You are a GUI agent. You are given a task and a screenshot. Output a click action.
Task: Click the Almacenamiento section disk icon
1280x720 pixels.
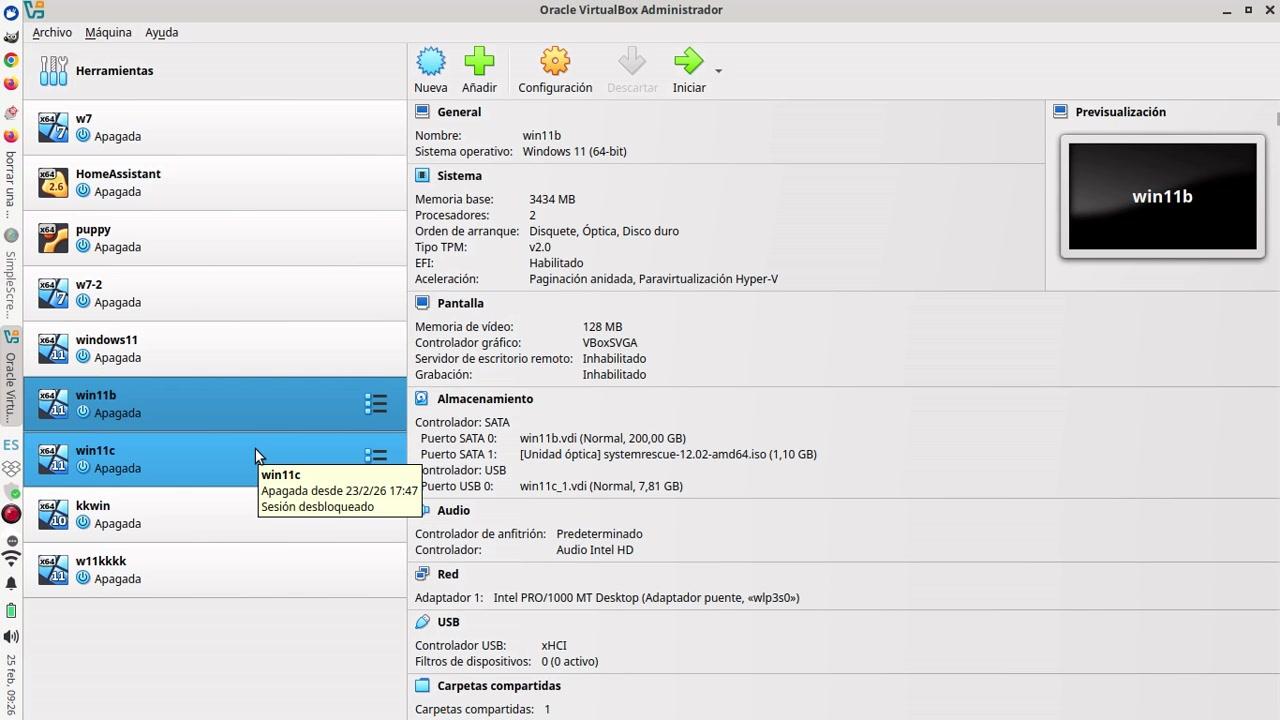coord(422,399)
